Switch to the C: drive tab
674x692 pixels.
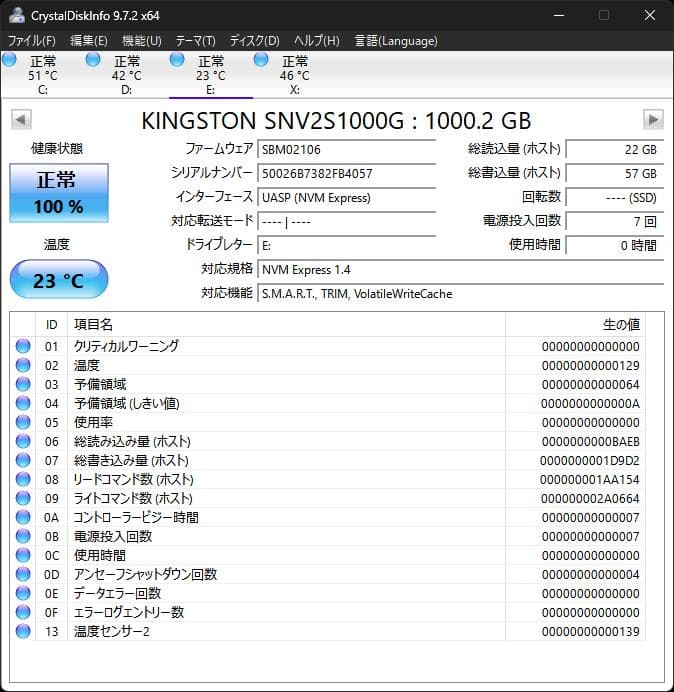click(43, 75)
